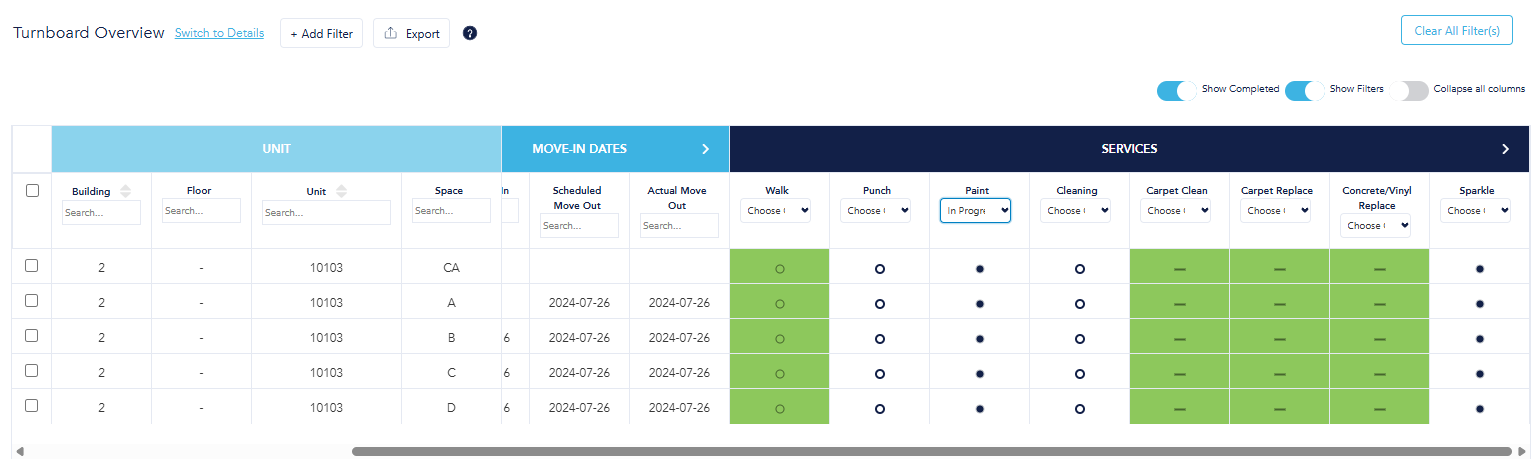Click the Add Filter button

(x=321, y=33)
